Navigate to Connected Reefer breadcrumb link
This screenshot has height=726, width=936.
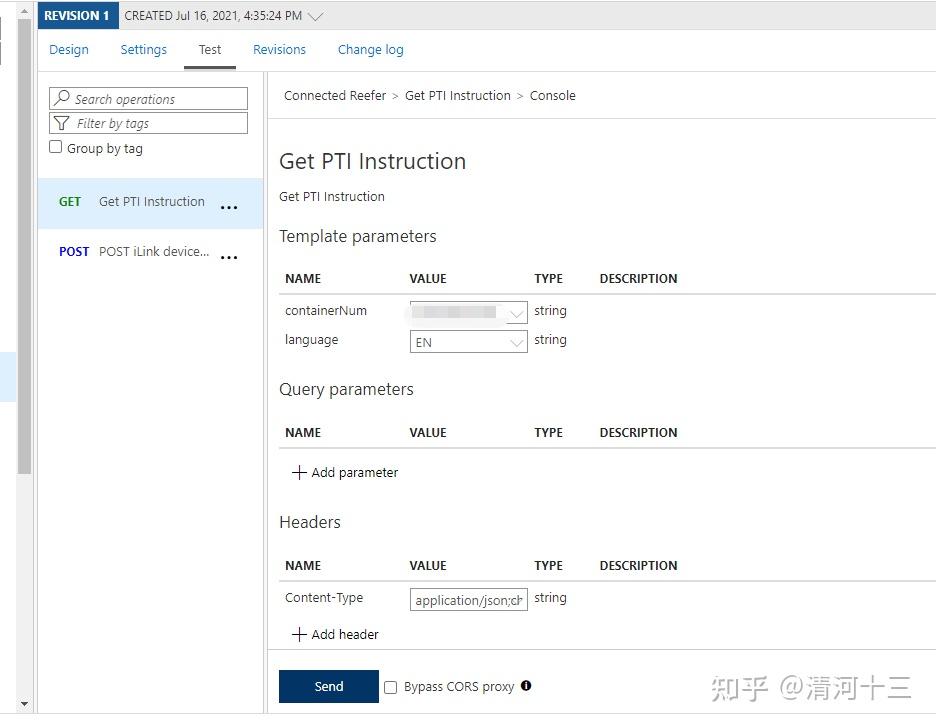pyautogui.click(x=334, y=95)
